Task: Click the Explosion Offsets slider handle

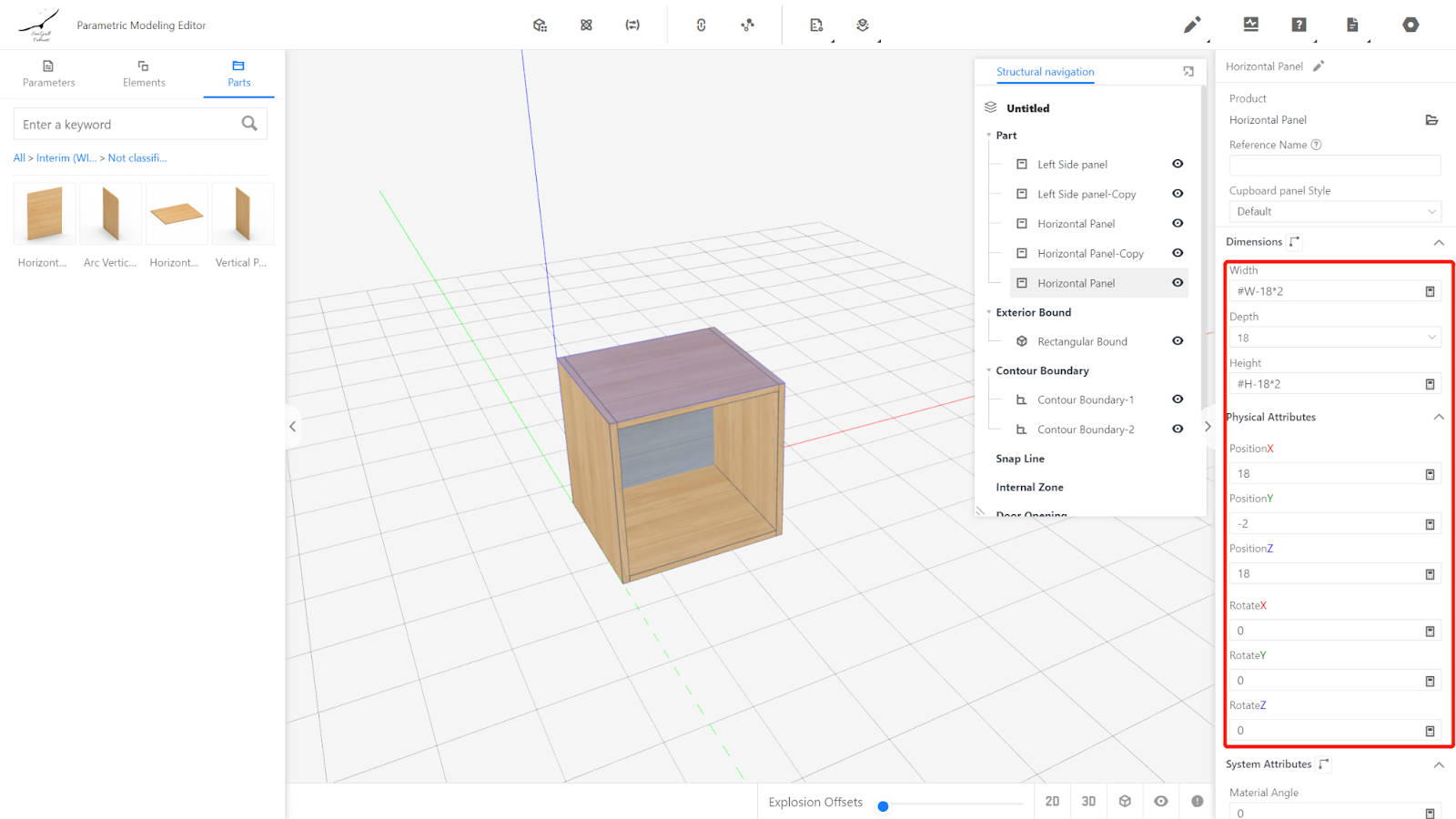Action: coord(883,806)
